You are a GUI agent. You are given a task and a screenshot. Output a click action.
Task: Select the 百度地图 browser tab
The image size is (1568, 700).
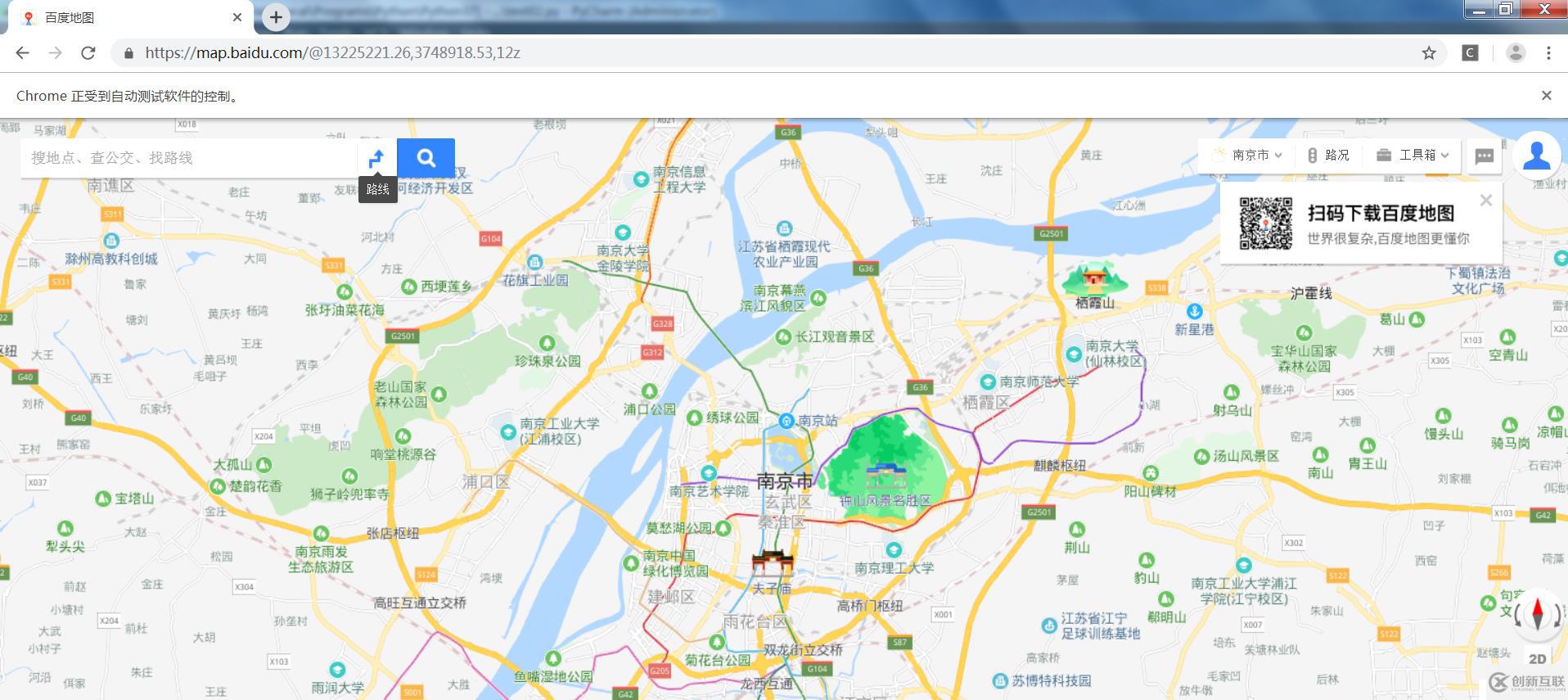coord(127,17)
